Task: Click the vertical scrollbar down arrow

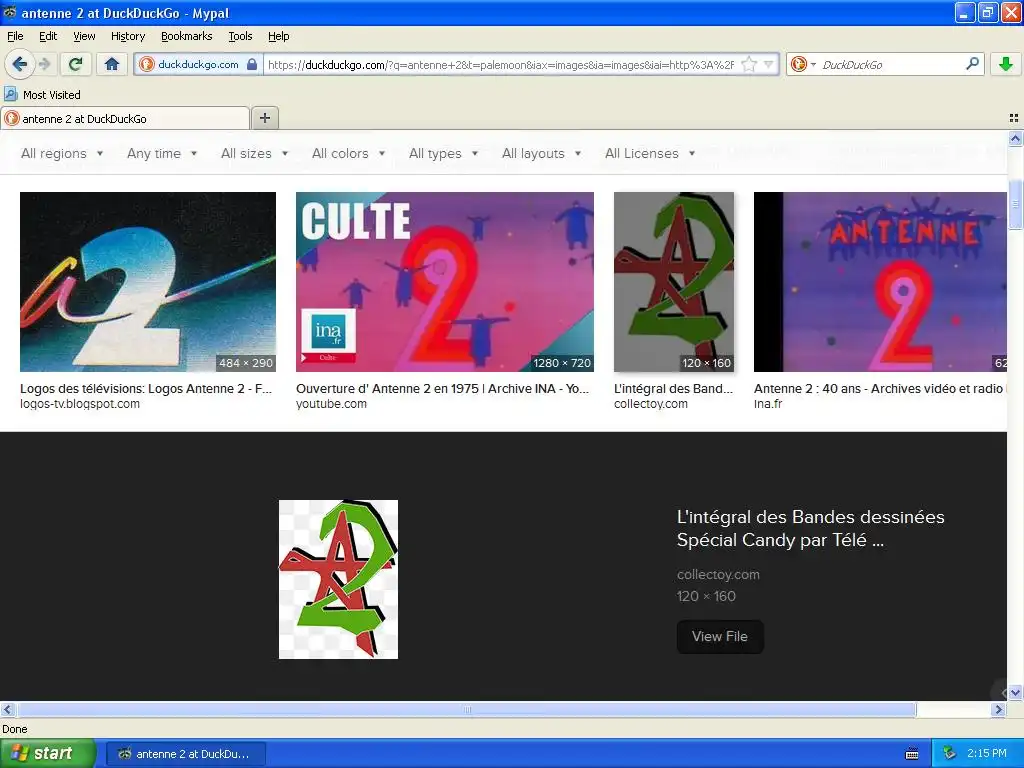Action: coord(1015,693)
